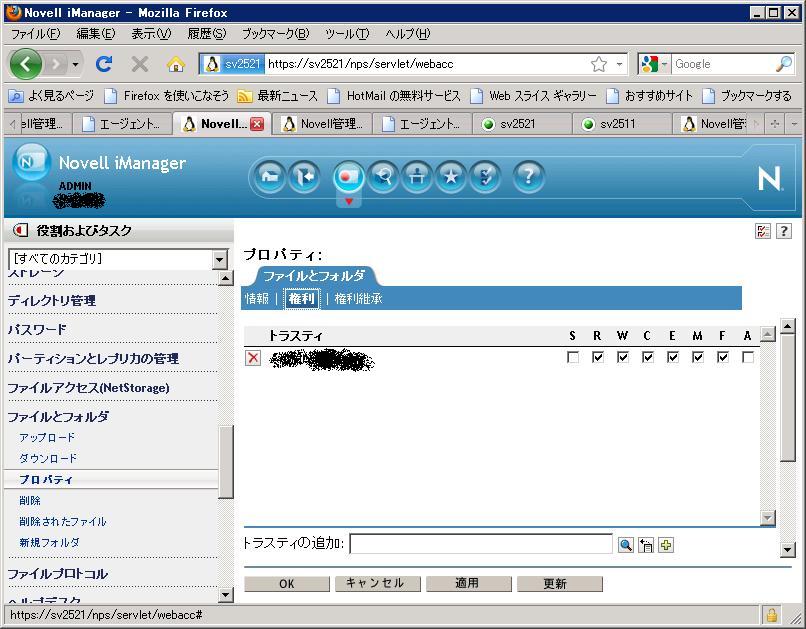Click the small help icon above properties panel
The image size is (806, 629).
(x=783, y=231)
